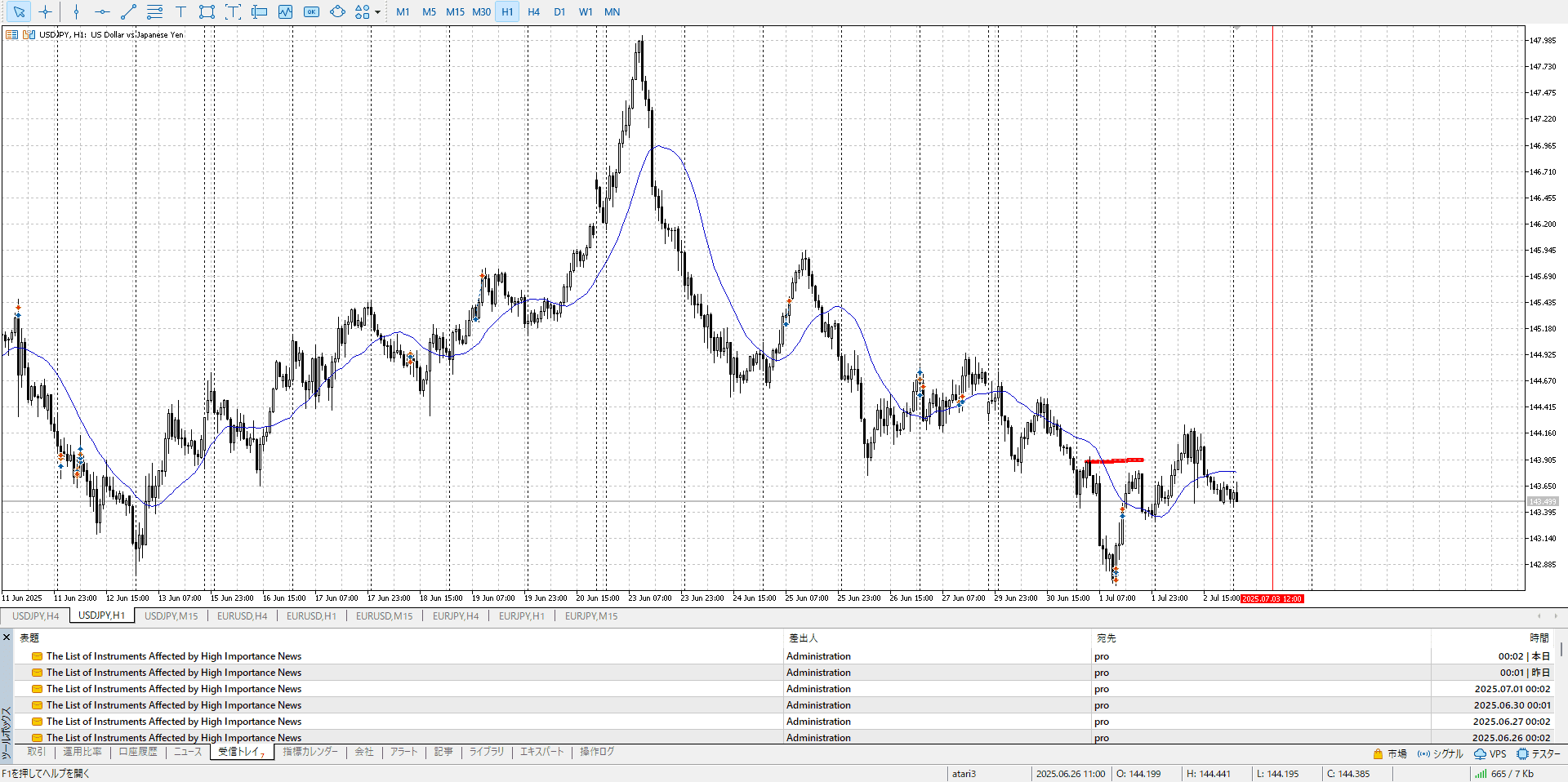This screenshot has width=1568, height=782.
Task: Select the rectangle shape tool
Action: click(207, 12)
